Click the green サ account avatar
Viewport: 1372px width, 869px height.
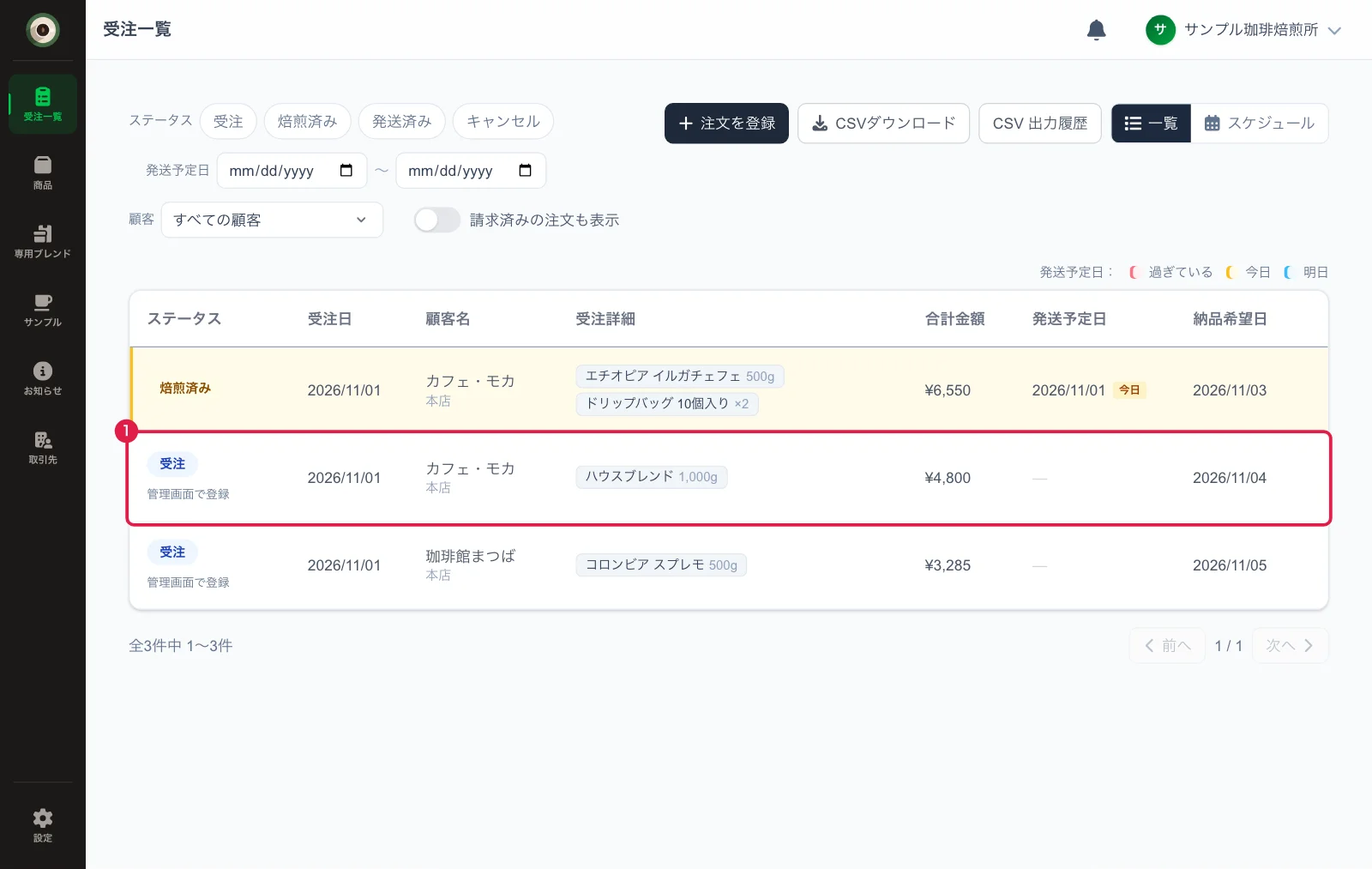click(1160, 30)
